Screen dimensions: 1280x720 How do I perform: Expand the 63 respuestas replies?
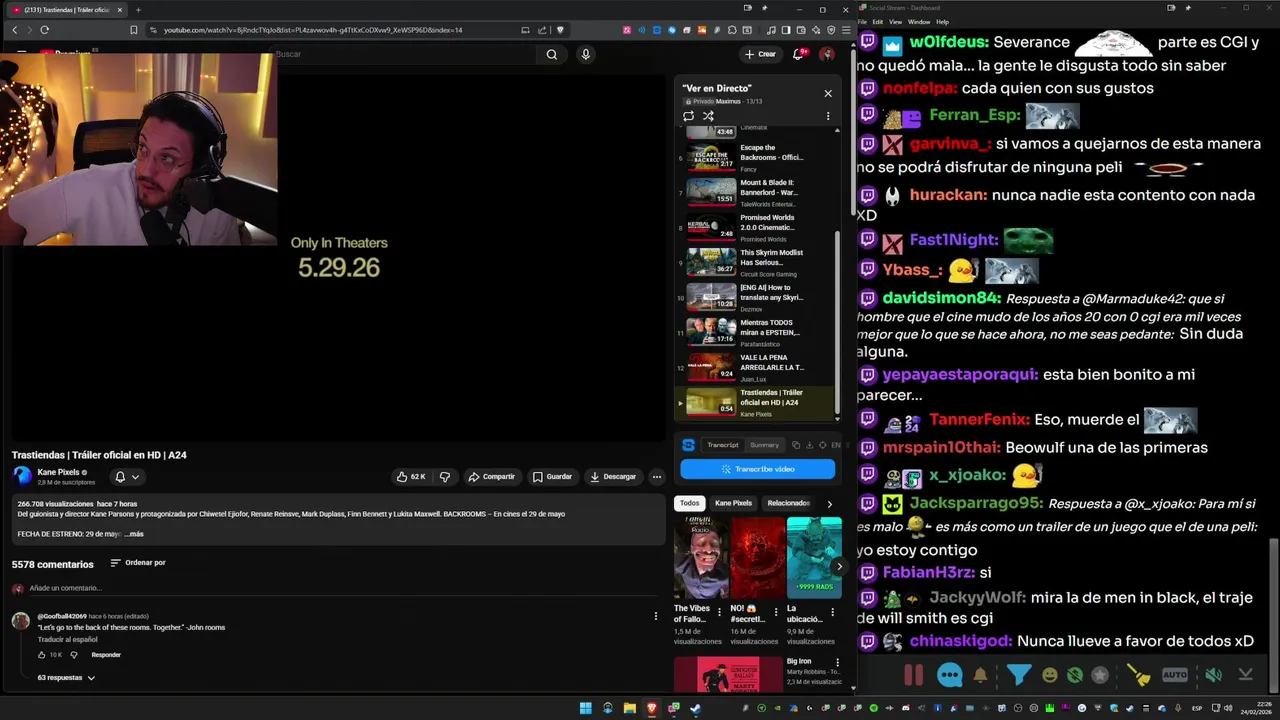66,678
